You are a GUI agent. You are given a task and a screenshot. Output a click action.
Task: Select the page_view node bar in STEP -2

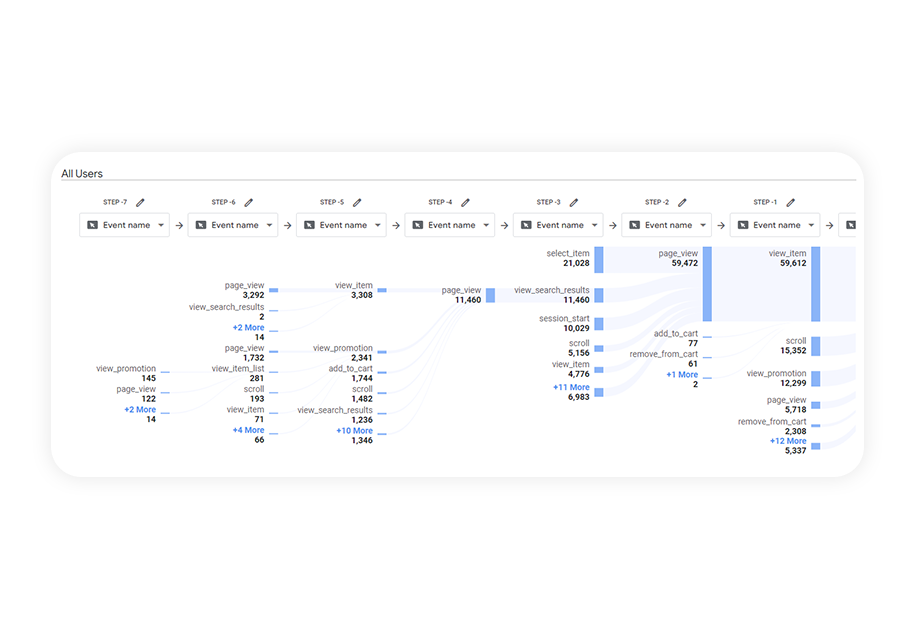[x=706, y=283]
